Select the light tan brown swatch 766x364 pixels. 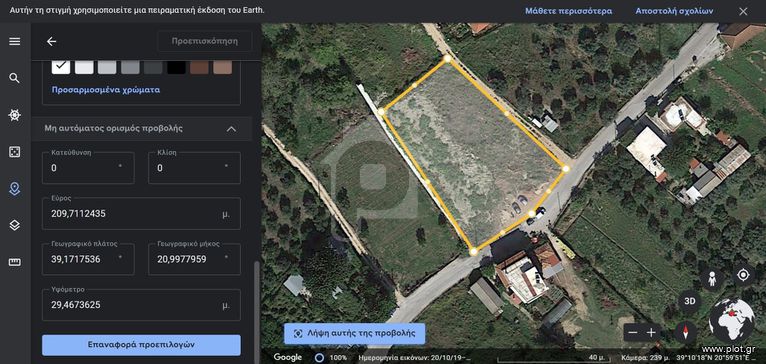222,67
